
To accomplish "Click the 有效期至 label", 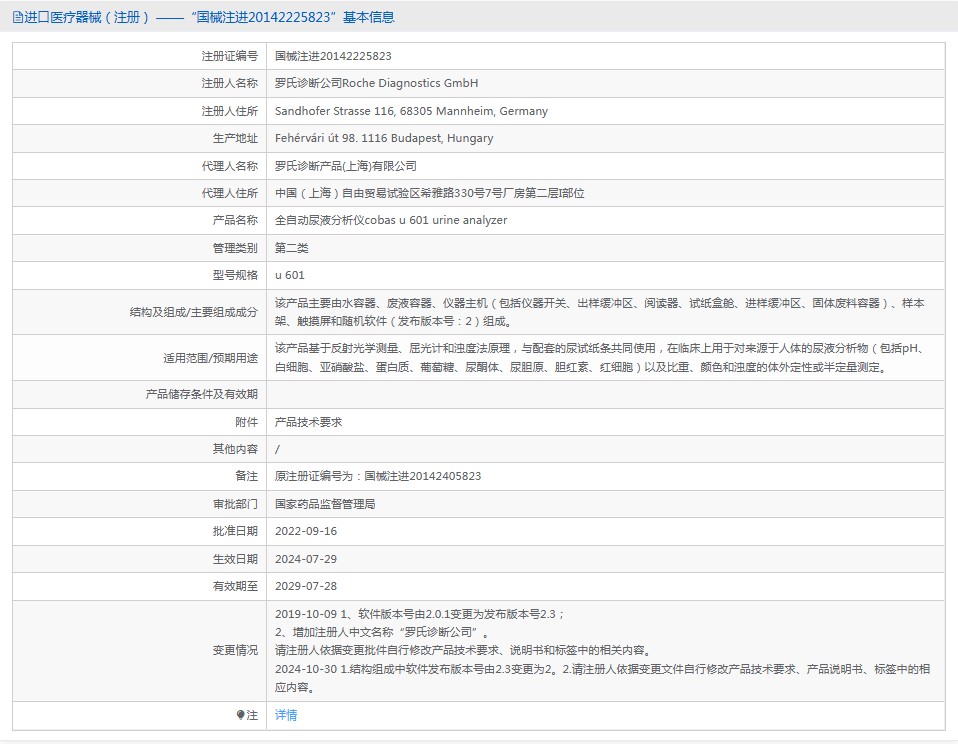I will pyautogui.click(x=235, y=586).
